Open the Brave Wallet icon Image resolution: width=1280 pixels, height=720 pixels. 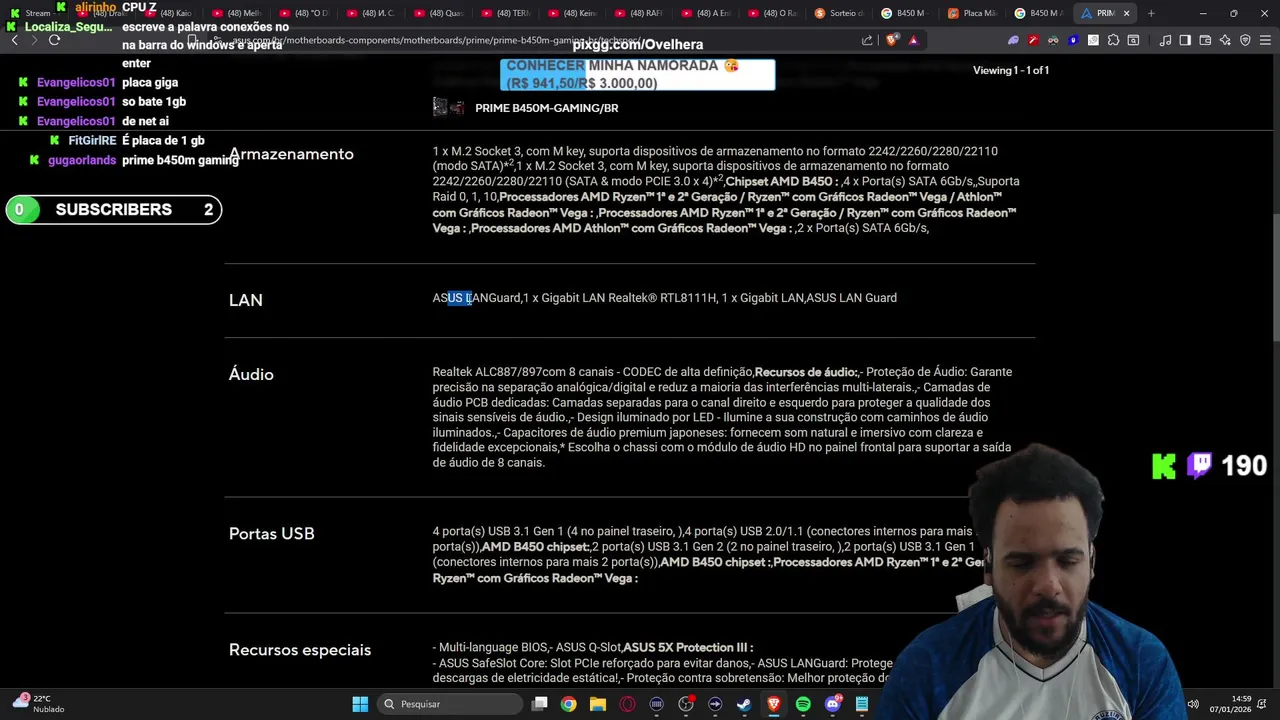[x=1205, y=40]
